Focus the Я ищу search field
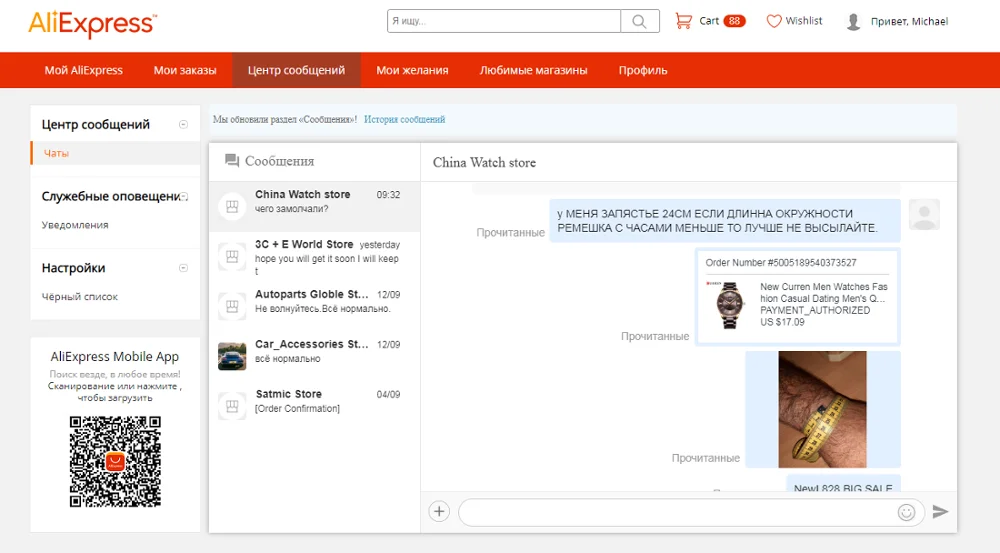 point(504,21)
